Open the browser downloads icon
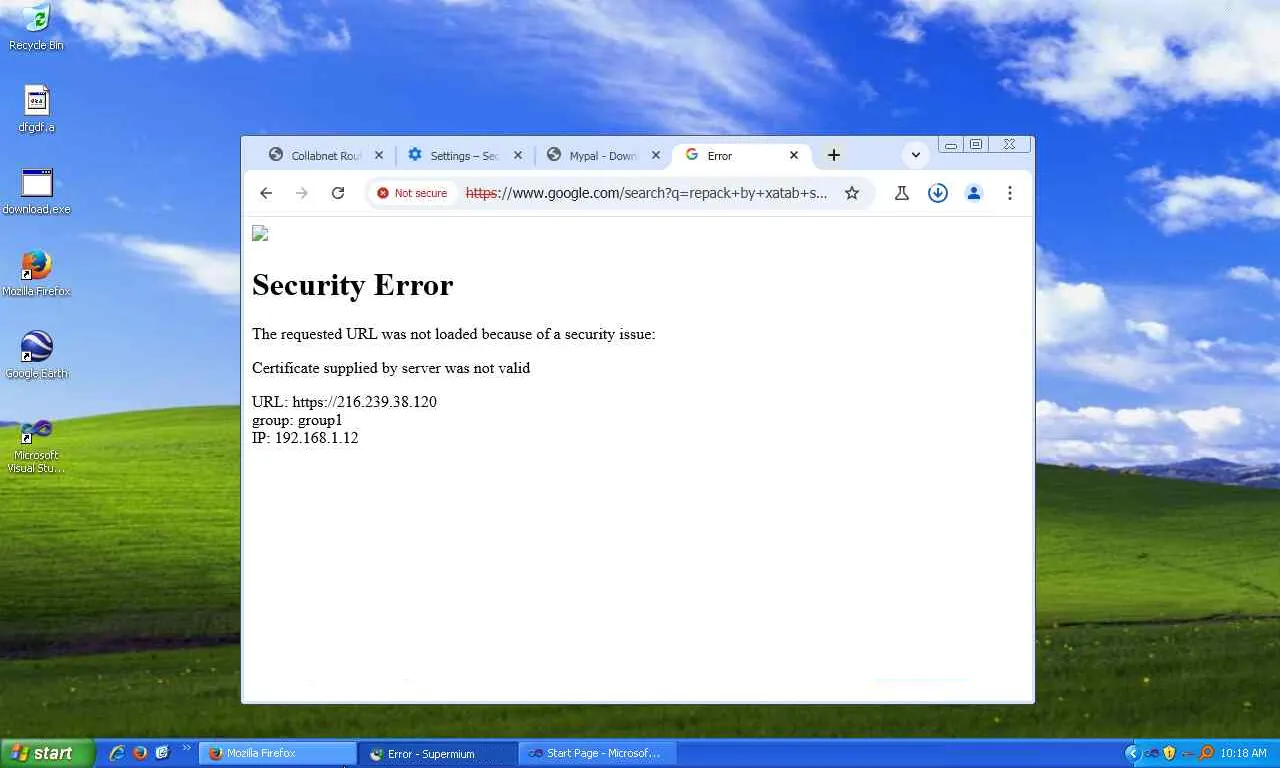 click(x=938, y=193)
